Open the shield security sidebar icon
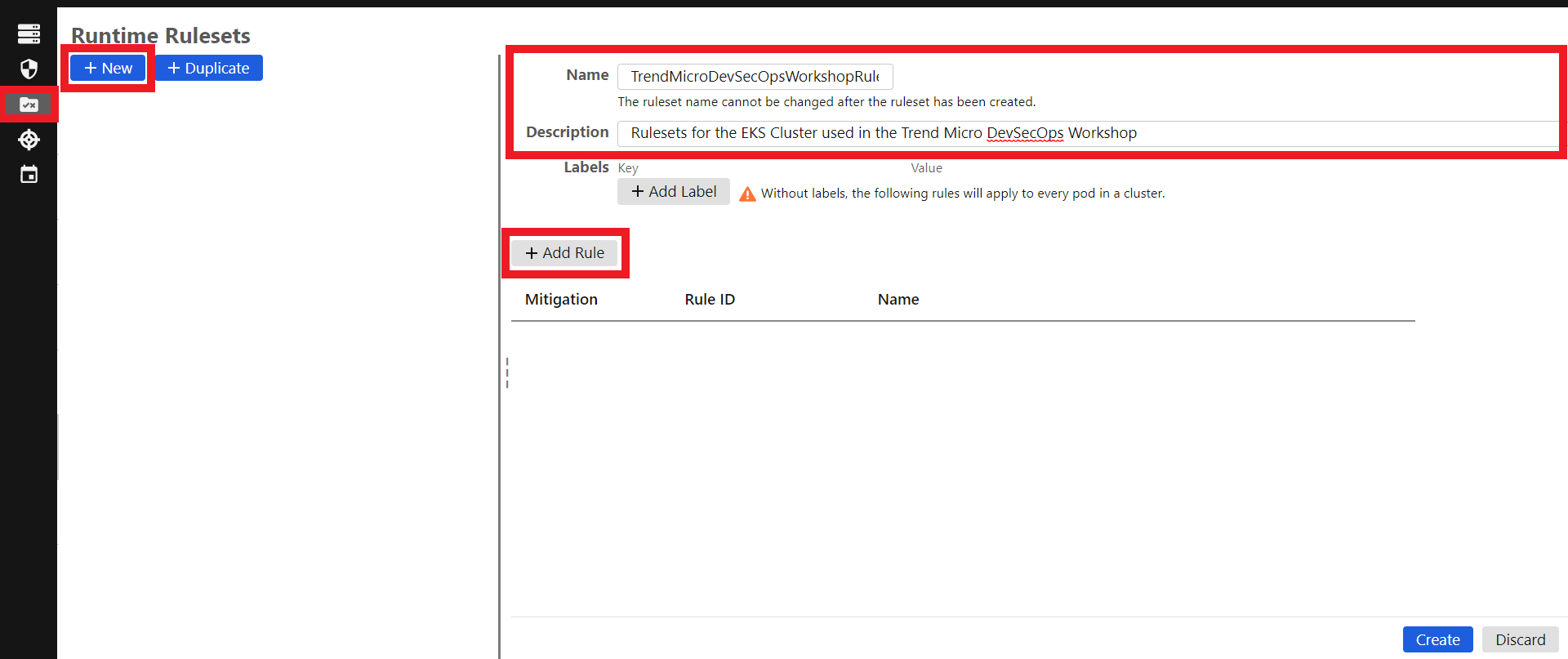 29,69
